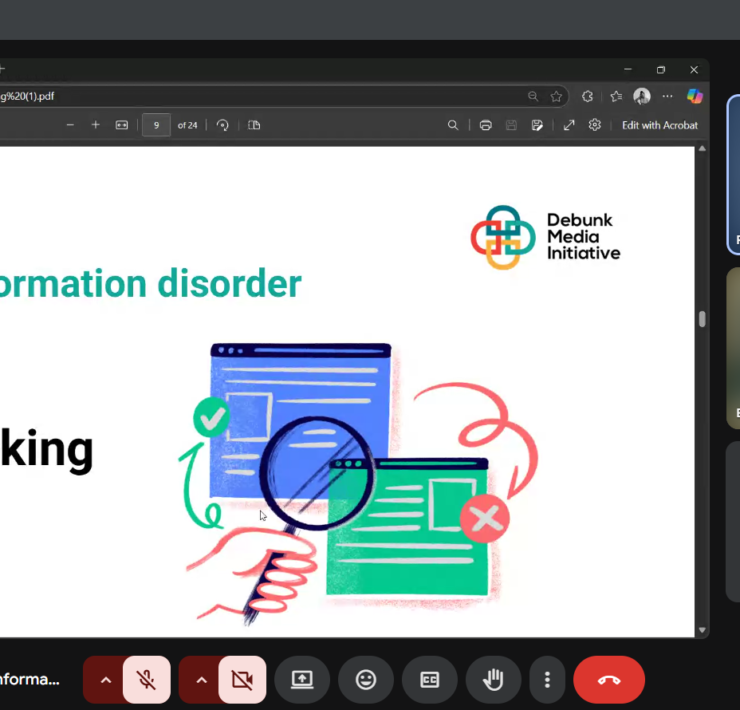Image resolution: width=740 pixels, height=710 pixels.
Task: Enter full screen PDF view
Action: [x=569, y=125]
